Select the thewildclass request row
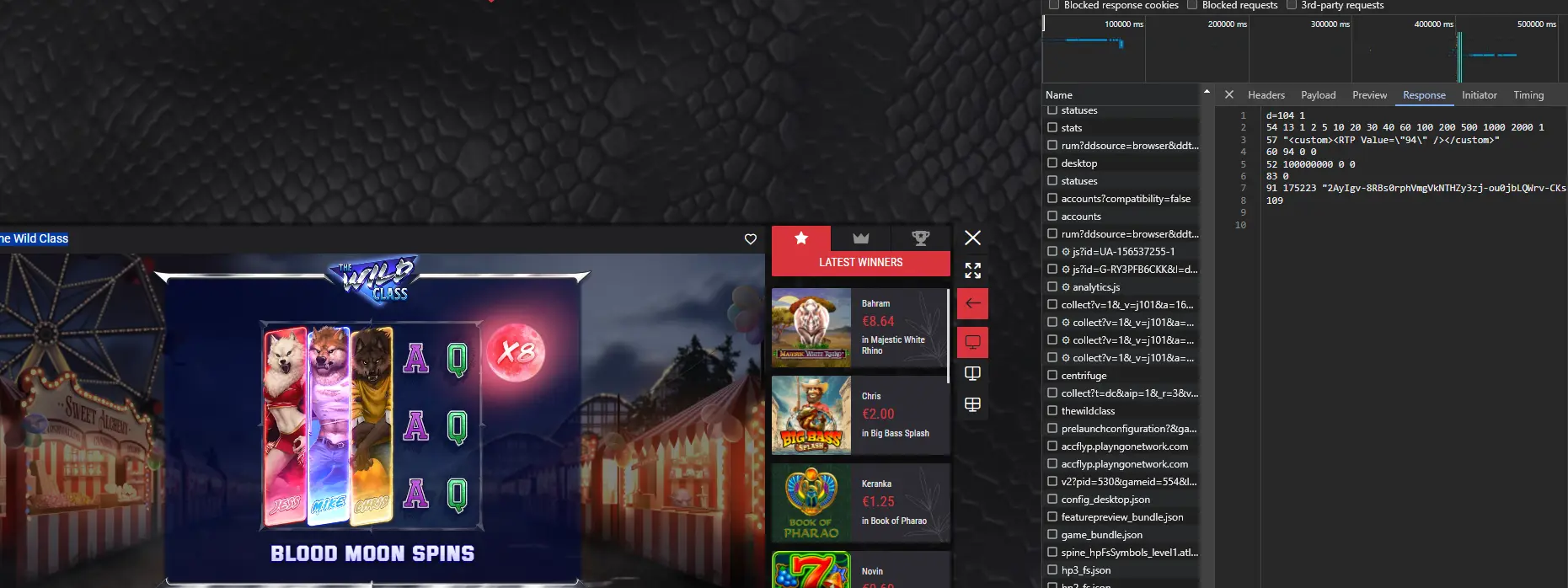This screenshot has height=588, width=1568. tap(1121, 411)
